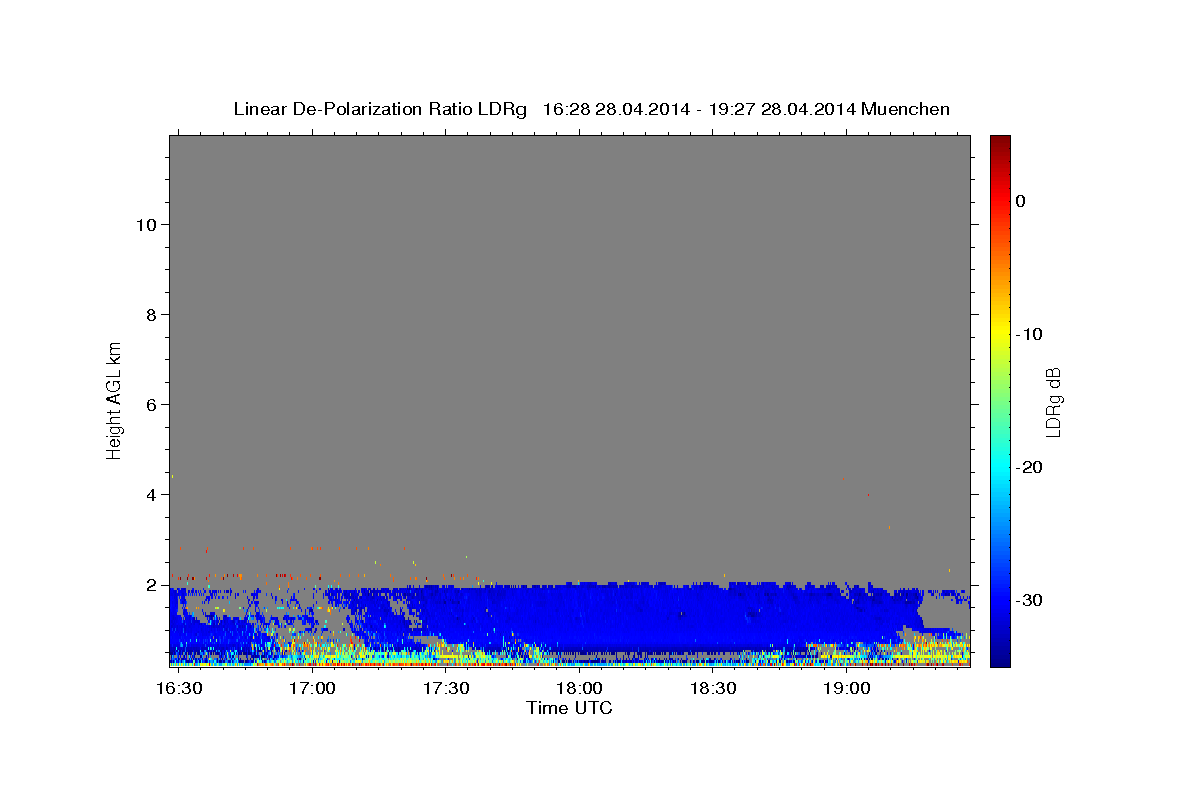The image size is (1200, 800).
Task: Click the 16:30 time tick label
Action: pyautogui.click(x=181, y=689)
